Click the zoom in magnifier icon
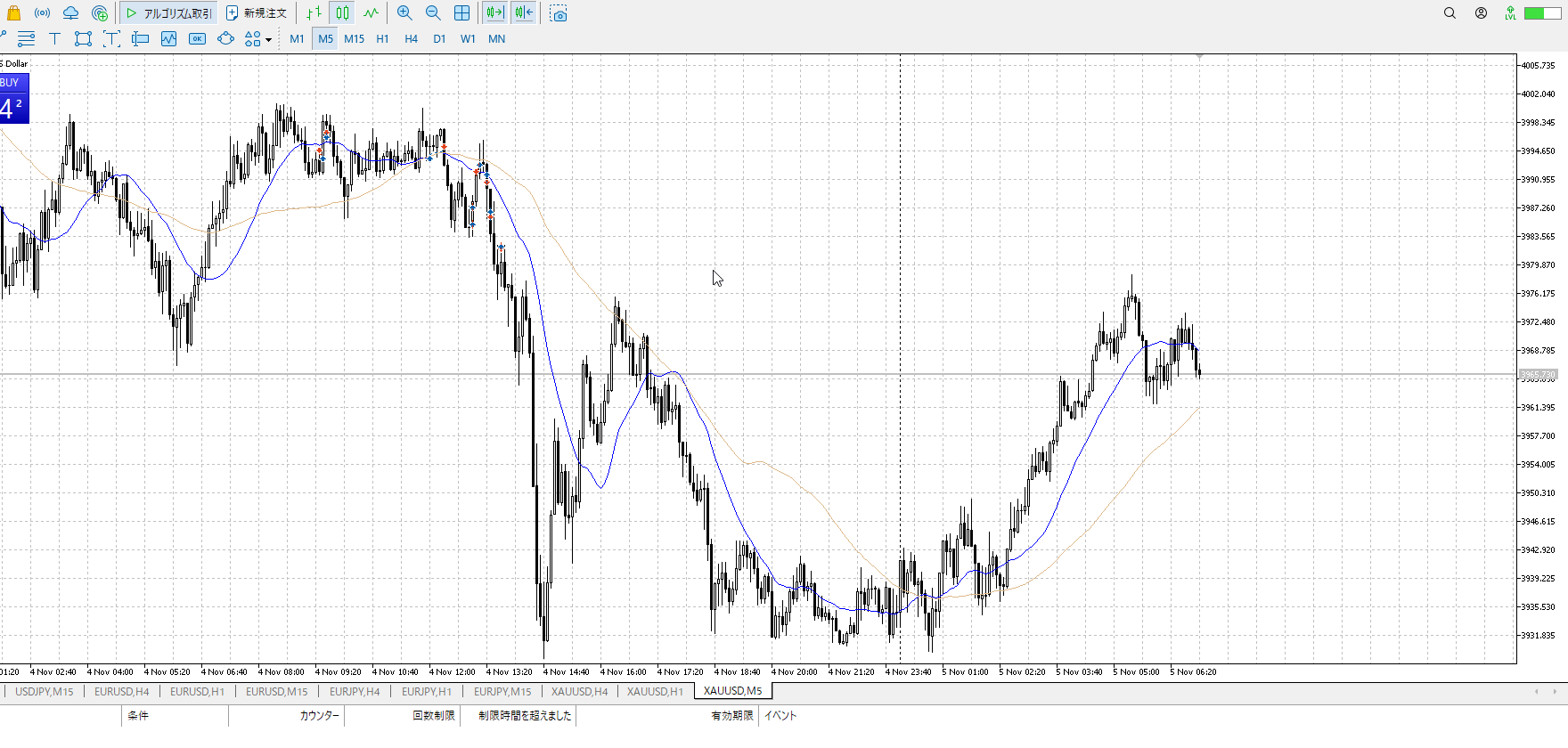The image size is (1568, 748). coord(404,13)
